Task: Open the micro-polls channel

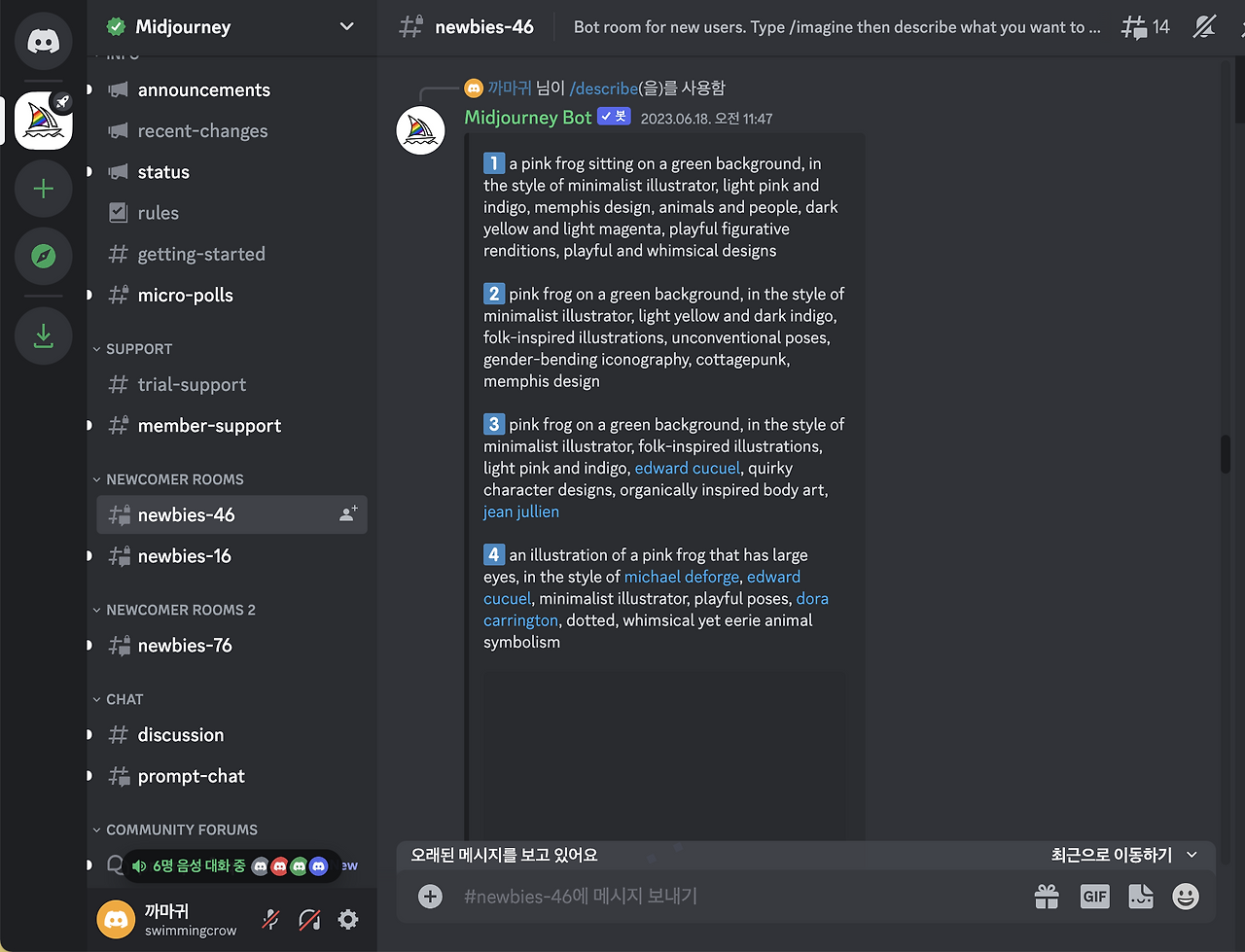Action: (231, 295)
